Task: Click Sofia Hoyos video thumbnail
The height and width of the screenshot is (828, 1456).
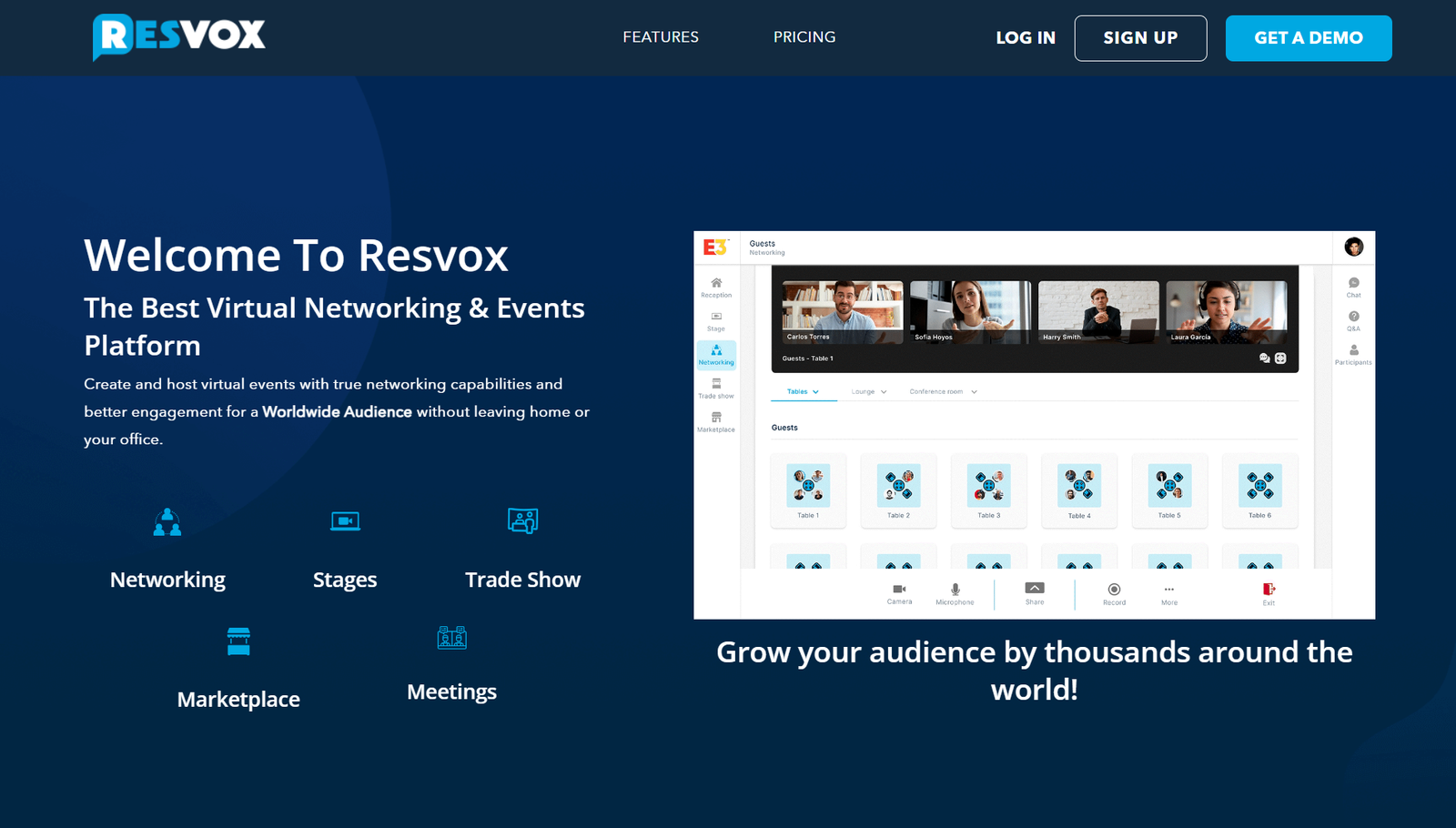Action: coord(971,312)
